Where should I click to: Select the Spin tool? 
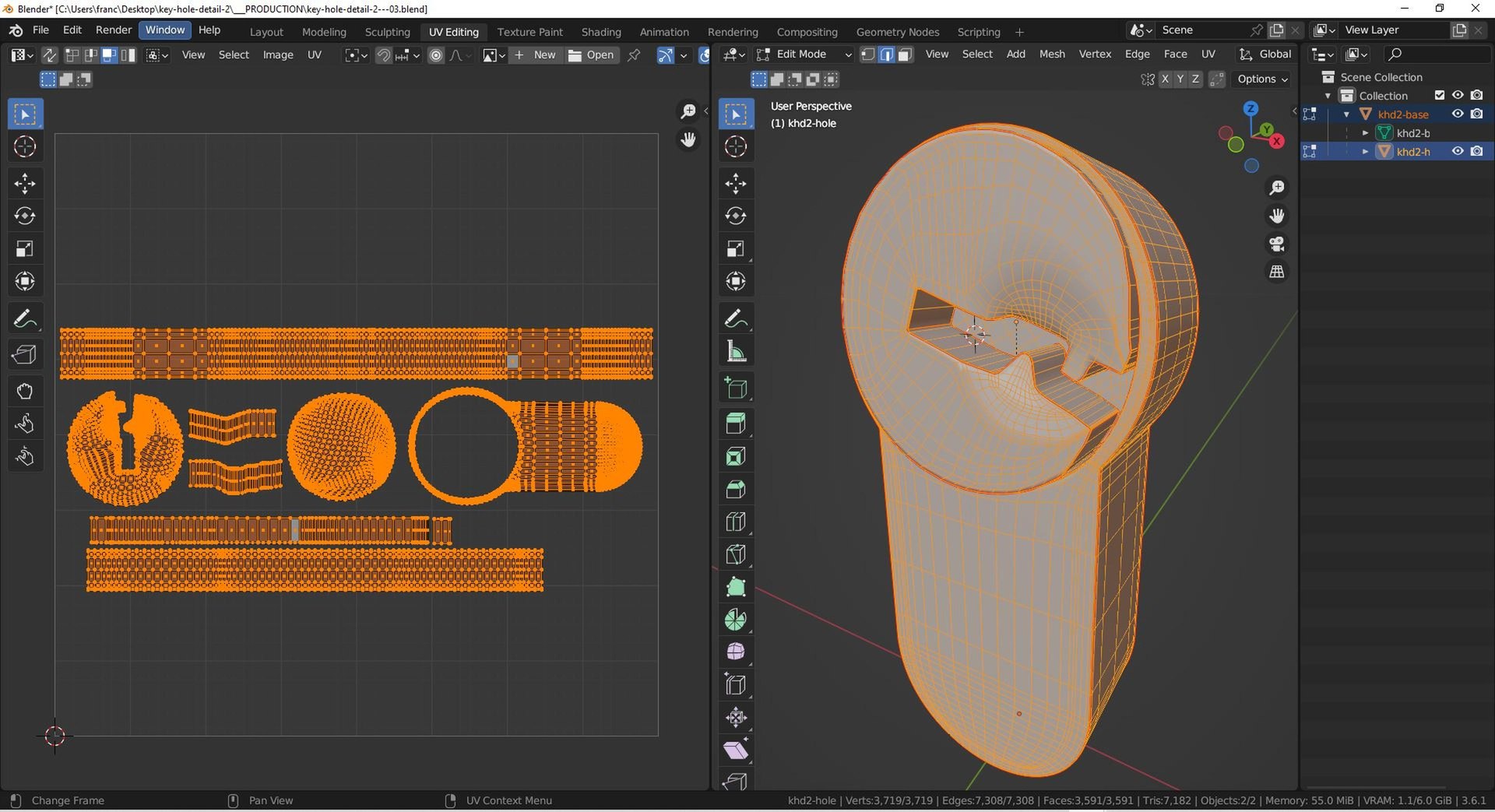point(736,620)
